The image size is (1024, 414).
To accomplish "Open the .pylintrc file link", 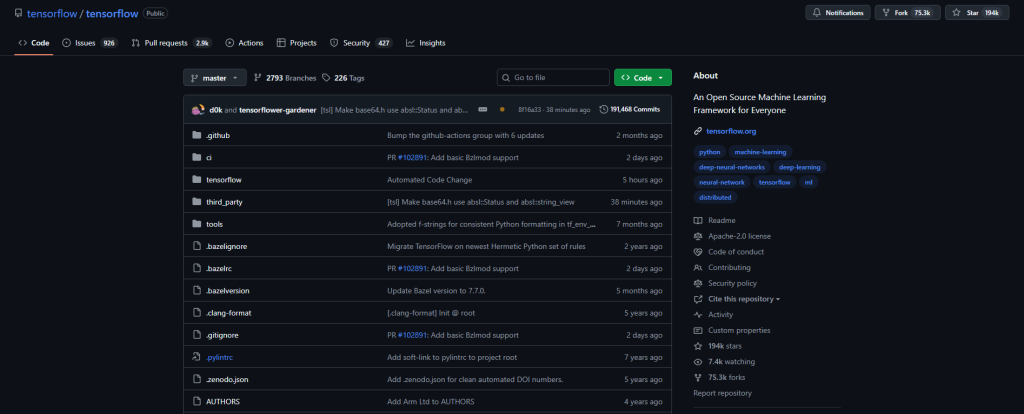I will tap(219, 357).
